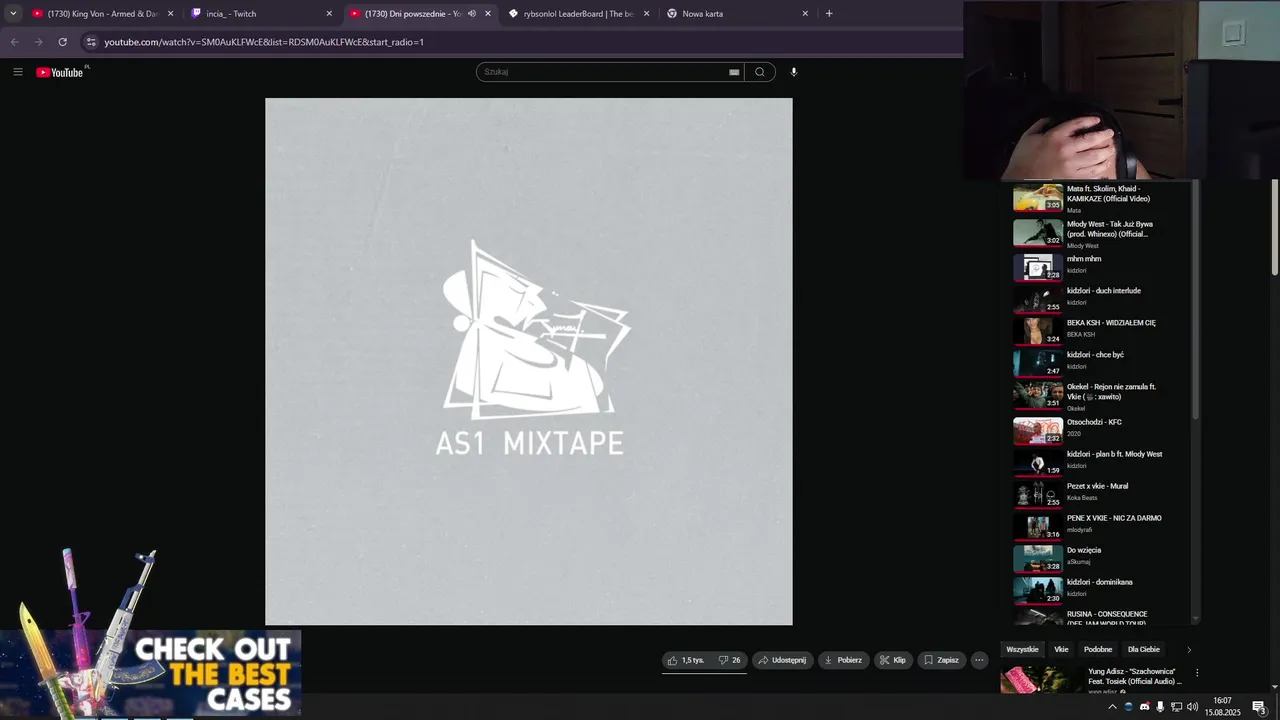Go back with the browser back arrow
Viewport: 1280px width, 720px height.
click(14, 42)
